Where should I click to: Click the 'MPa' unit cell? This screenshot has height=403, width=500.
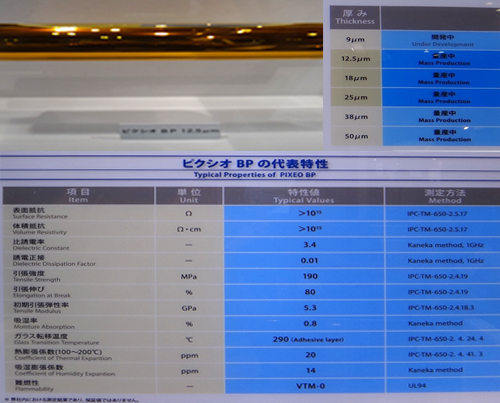tap(189, 277)
